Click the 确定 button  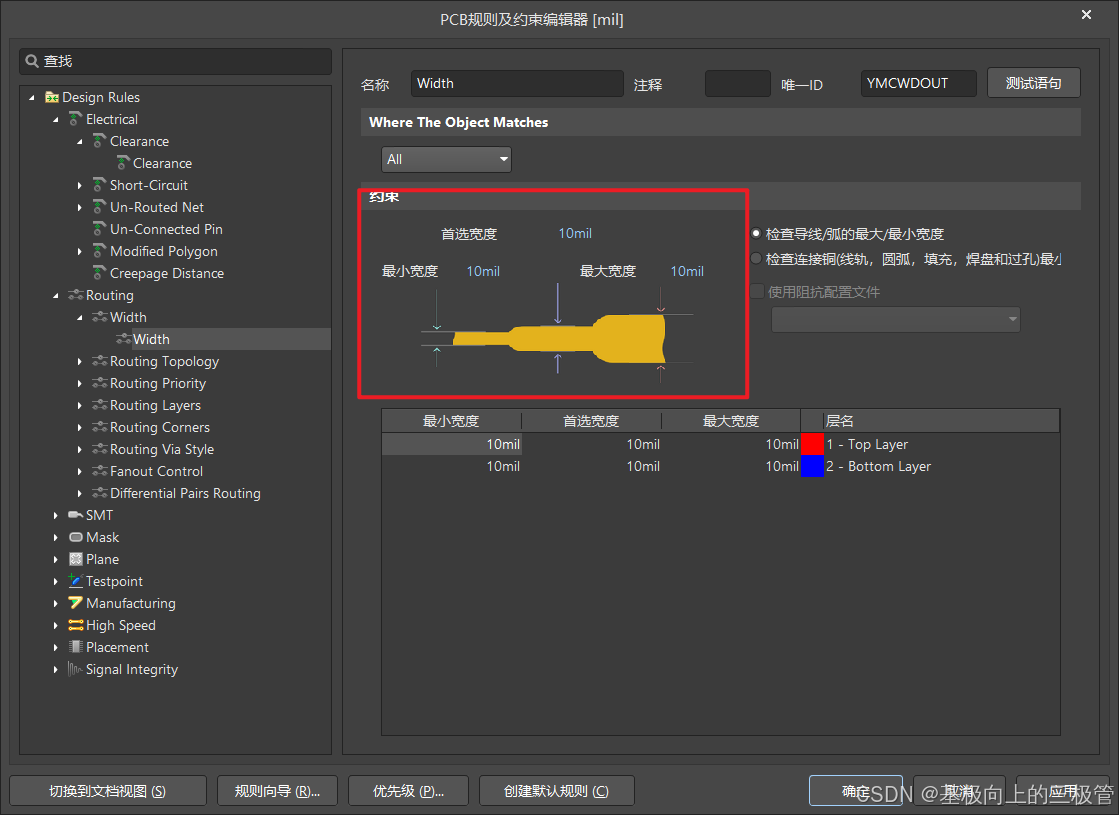856,791
